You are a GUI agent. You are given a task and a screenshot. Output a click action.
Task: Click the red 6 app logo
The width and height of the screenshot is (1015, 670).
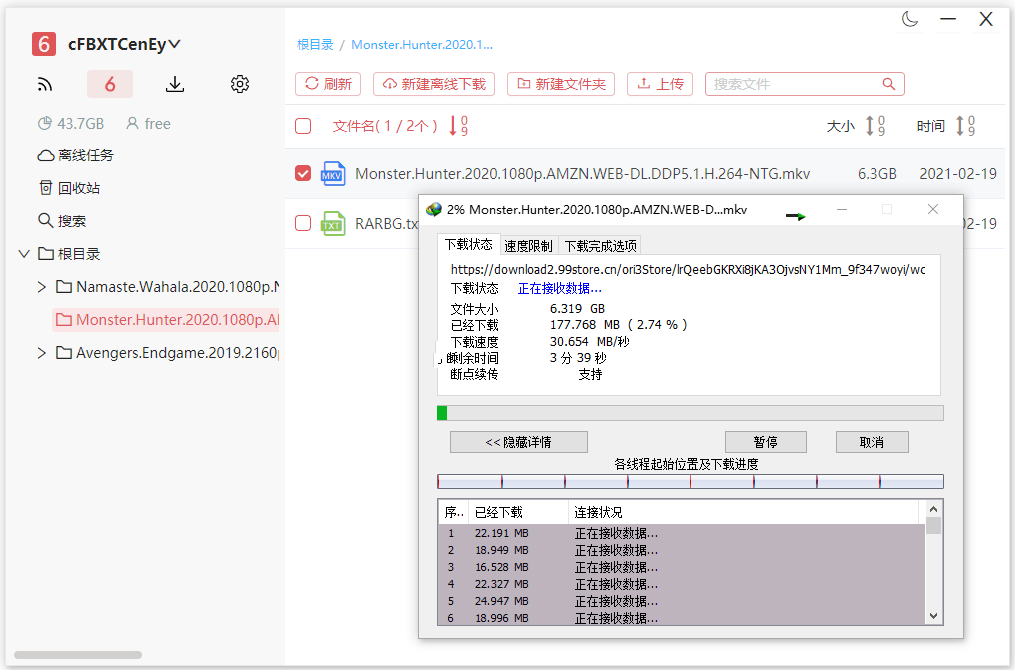(43, 44)
